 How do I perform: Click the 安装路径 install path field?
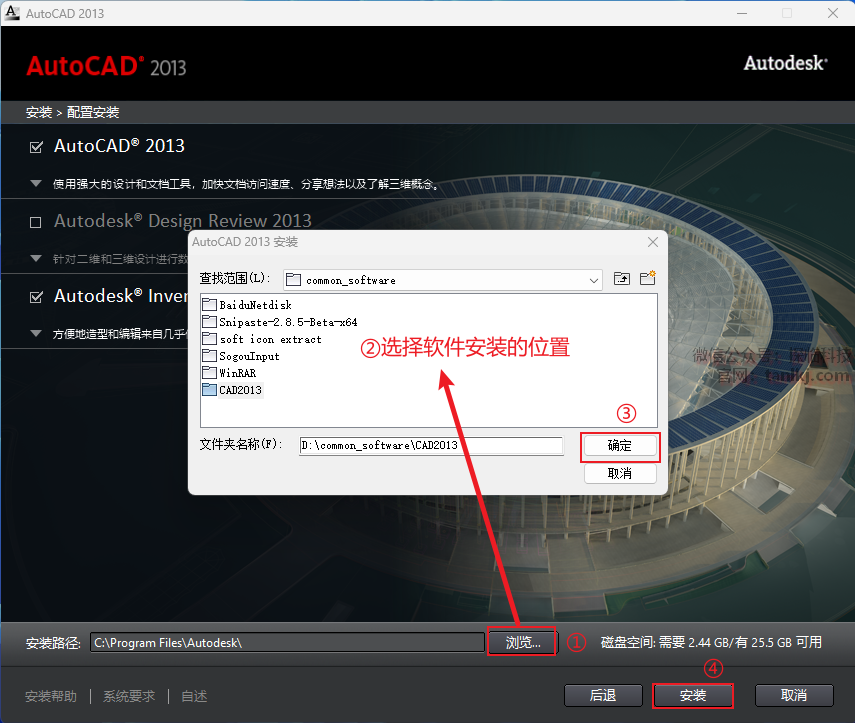[x=287, y=642]
